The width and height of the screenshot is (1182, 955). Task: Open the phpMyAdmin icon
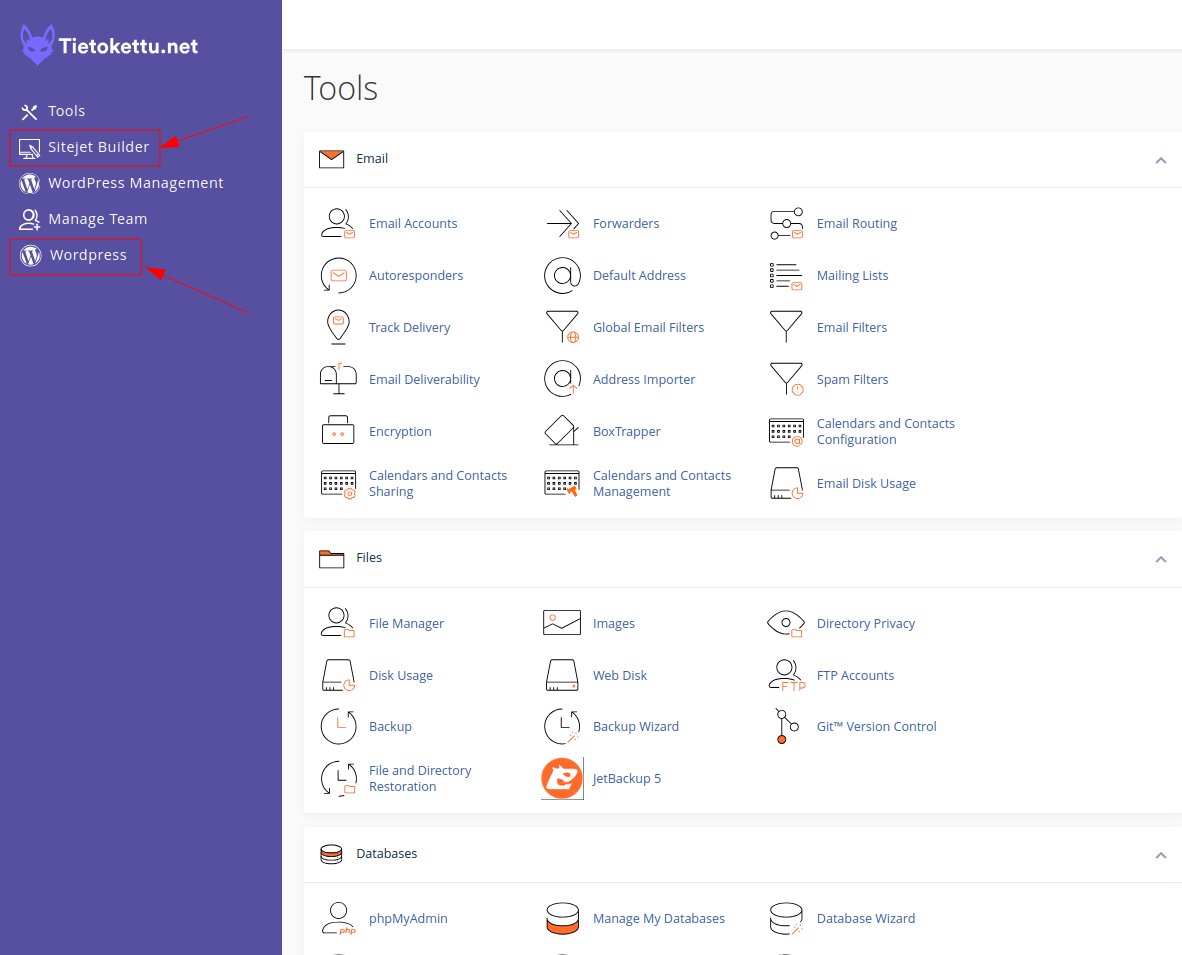[x=338, y=919]
